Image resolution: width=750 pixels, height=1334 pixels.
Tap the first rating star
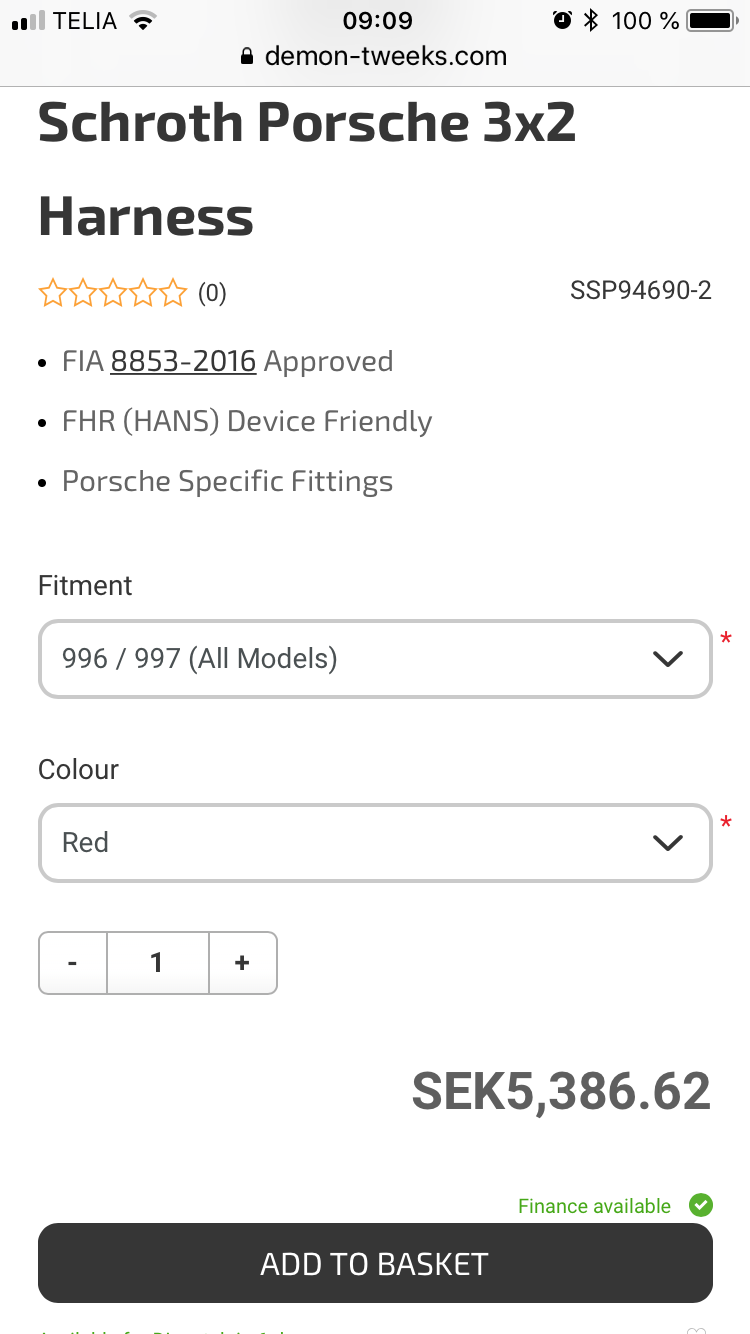[51, 293]
